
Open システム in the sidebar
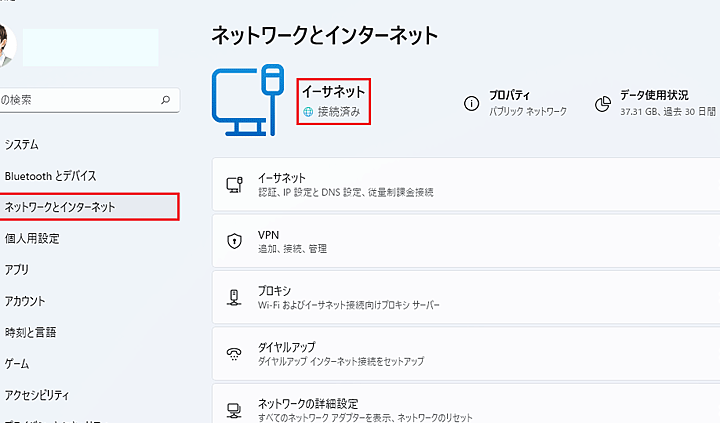coord(22,145)
